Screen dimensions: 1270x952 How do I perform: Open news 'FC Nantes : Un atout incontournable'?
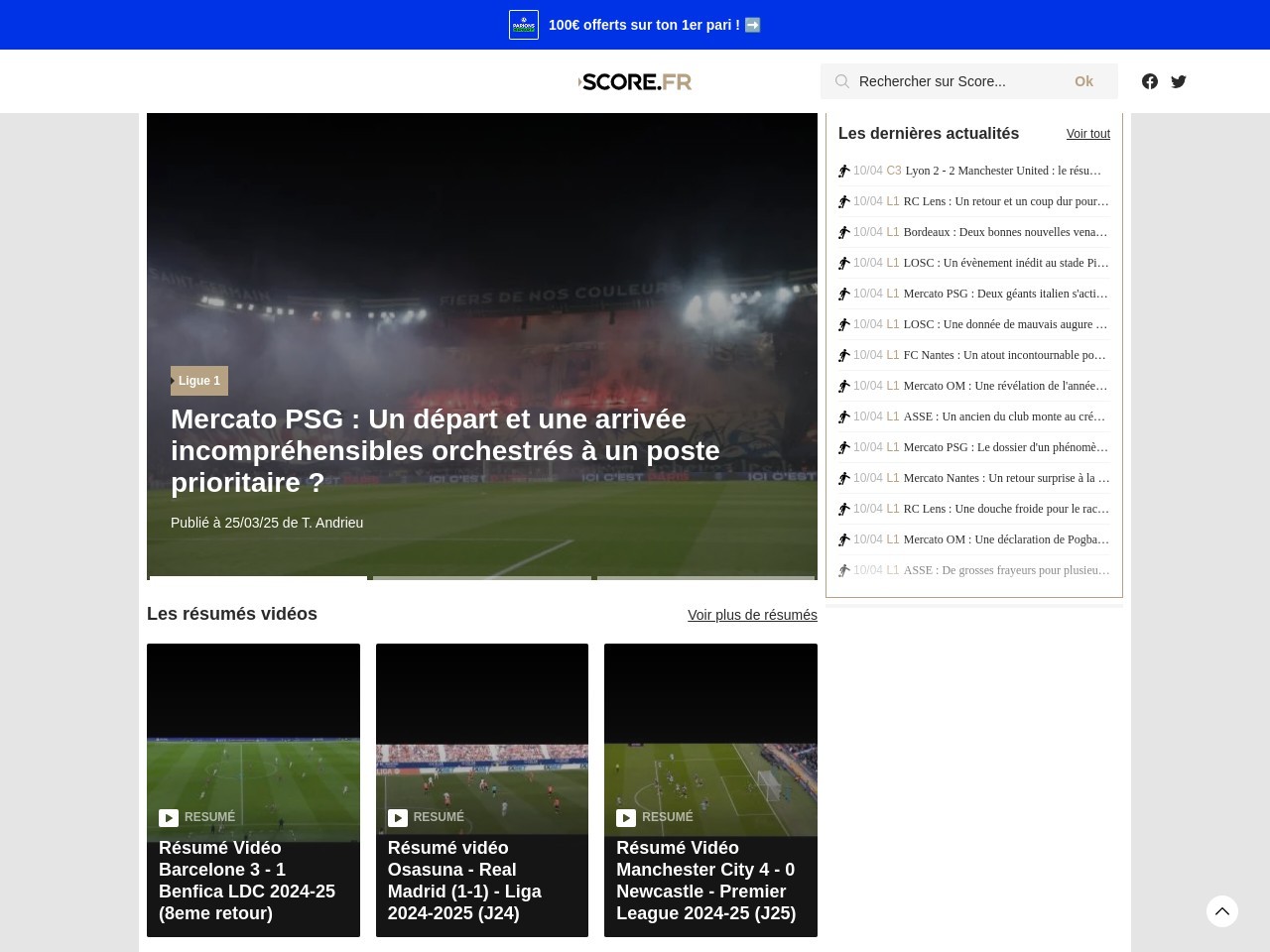tap(1006, 355)
